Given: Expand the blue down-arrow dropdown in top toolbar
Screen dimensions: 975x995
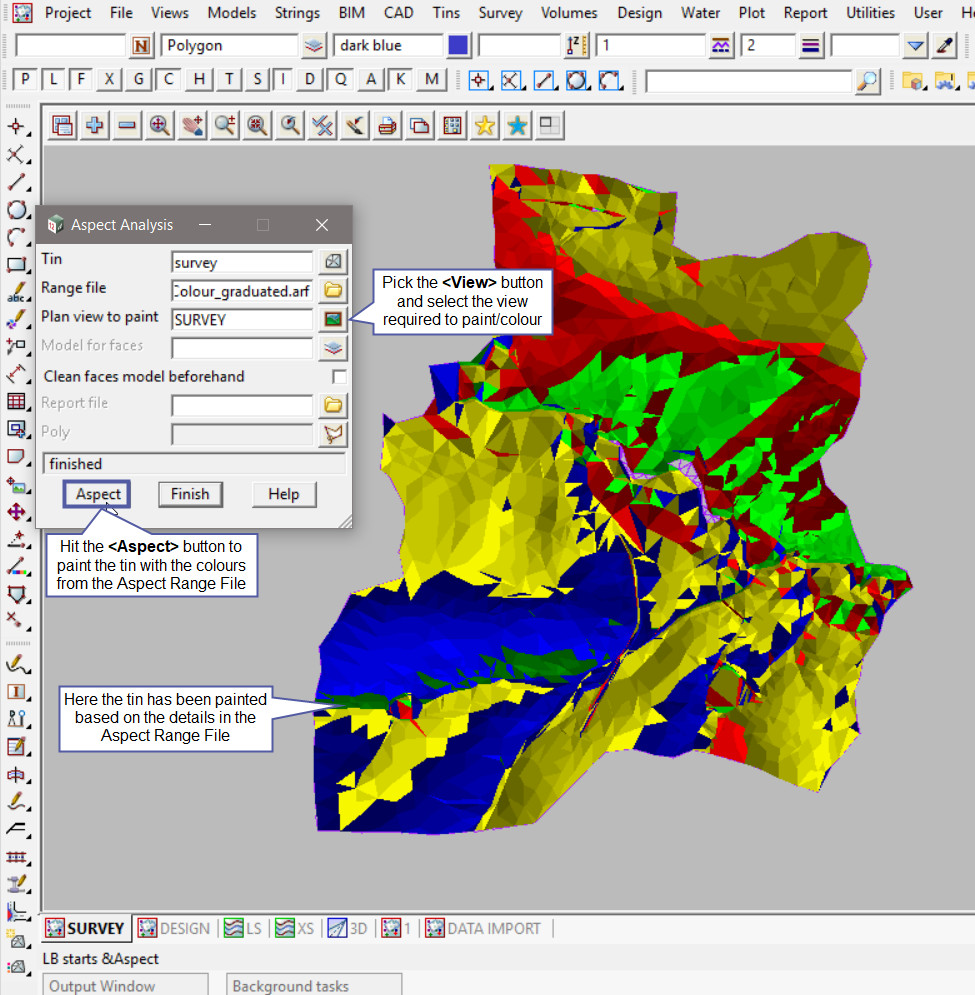Looking at the screenshot, I should pyautogui.click(x=916, y=46).
